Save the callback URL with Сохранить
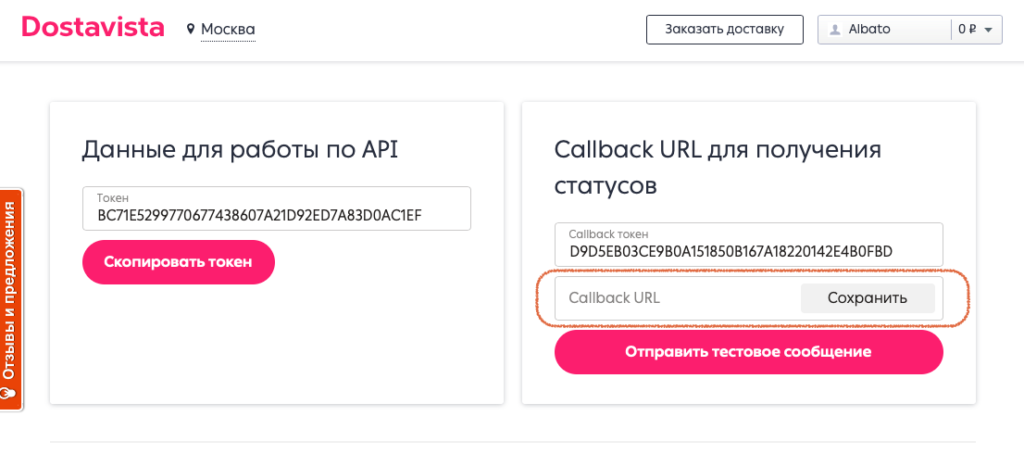Viewport: 1024px width, 454px height. pos(867,298)
